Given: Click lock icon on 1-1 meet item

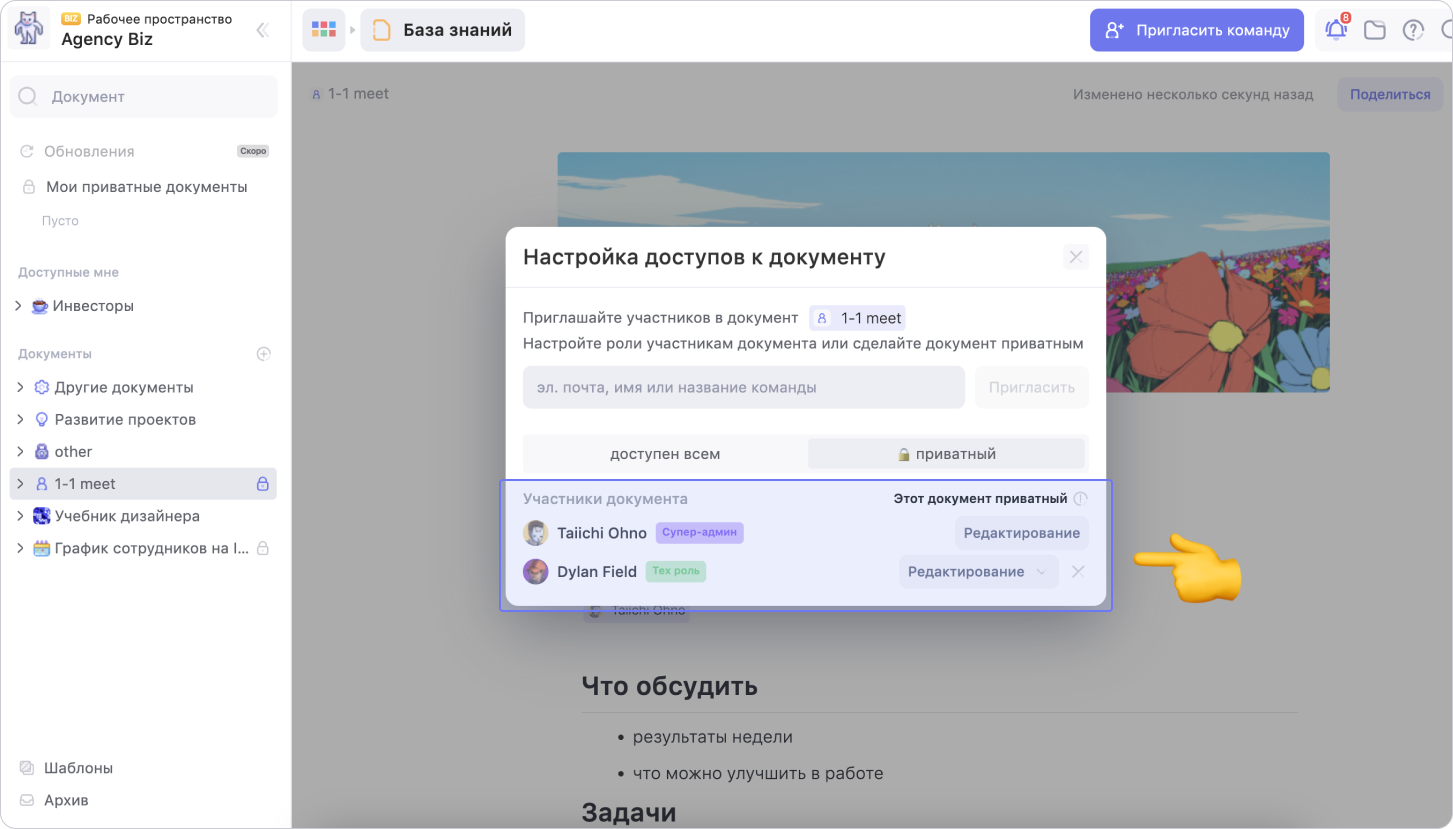Looking at the screenshot, I should pos(263,484).
